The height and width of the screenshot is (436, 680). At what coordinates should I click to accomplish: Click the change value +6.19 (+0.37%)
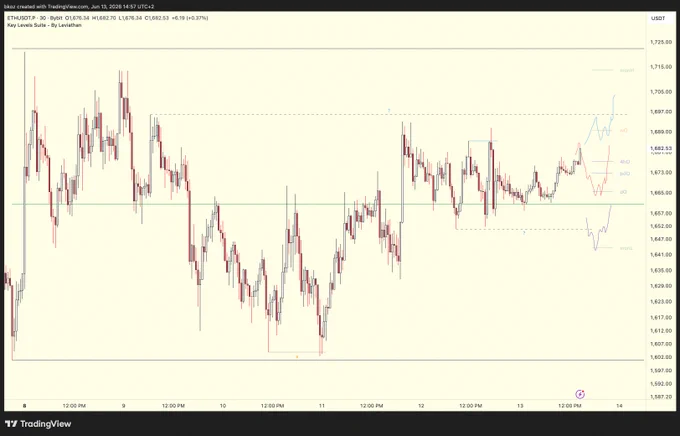190,18
